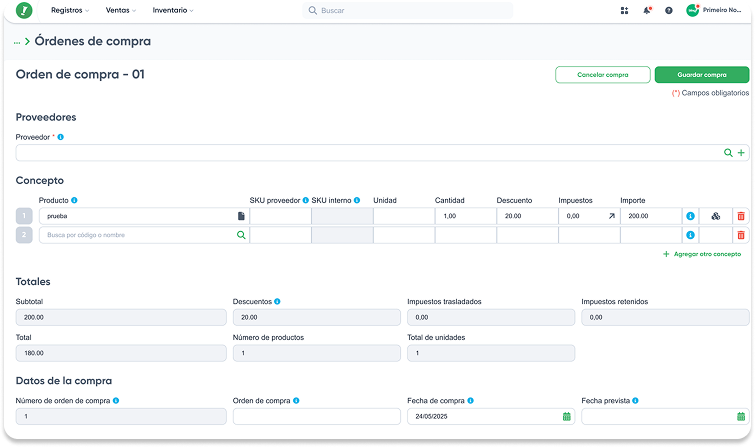Click Unidad field in row 1

[404, 216]
